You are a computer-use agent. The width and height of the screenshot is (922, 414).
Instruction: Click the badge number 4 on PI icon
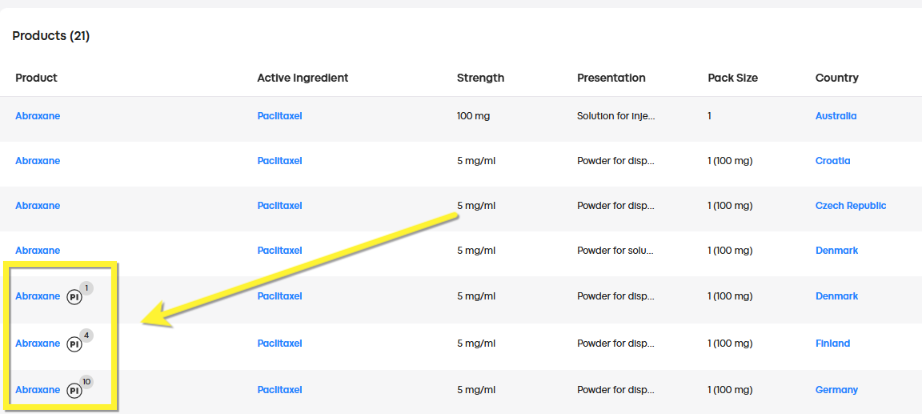pos(86,336)
